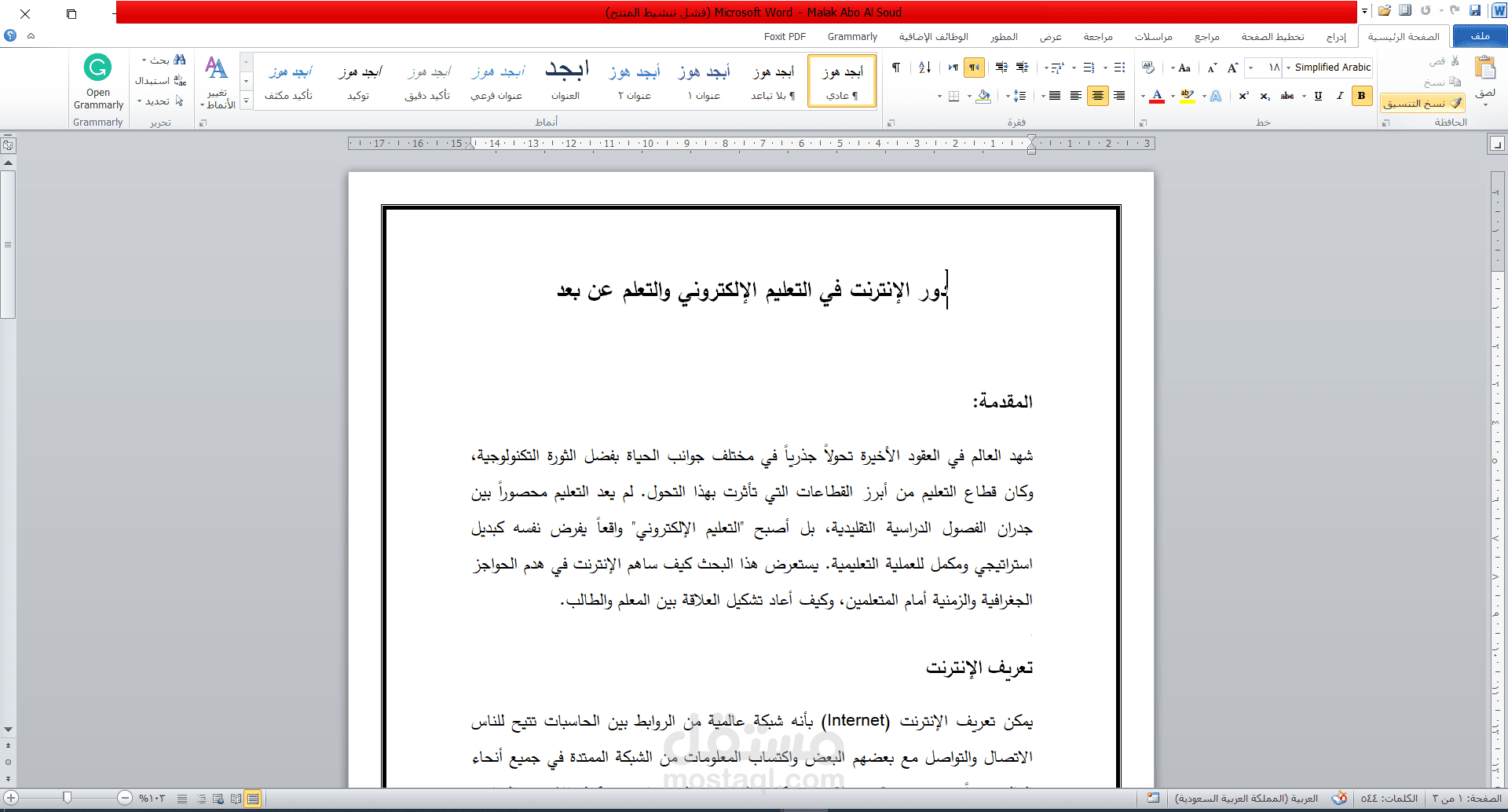Switch to Print Layout view in the status bar
The height and width of the screenshot is (812, 1508).
click(x=253, y=799)
